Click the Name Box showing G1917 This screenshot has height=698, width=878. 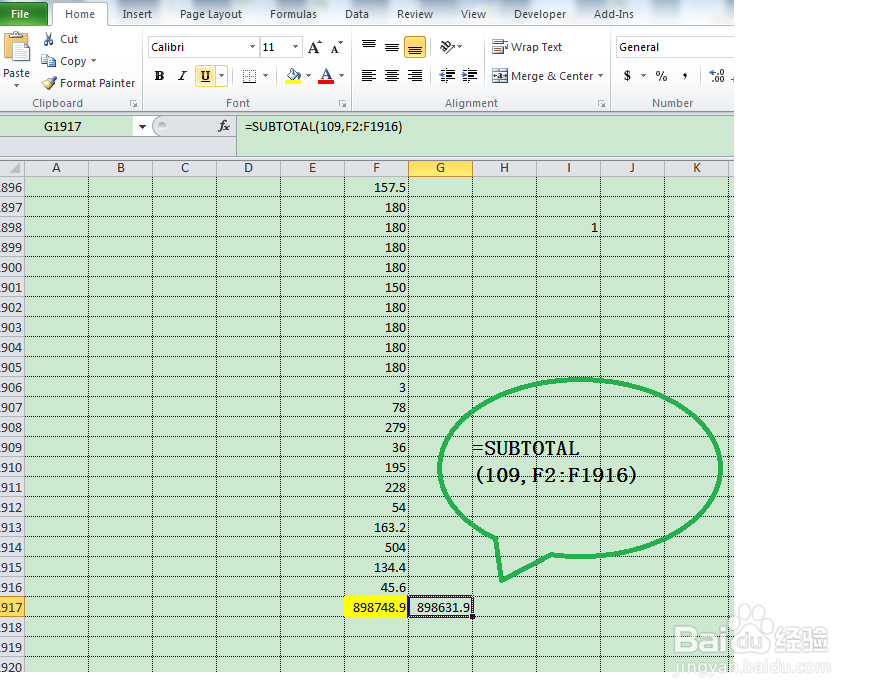(x=67, y=127)
